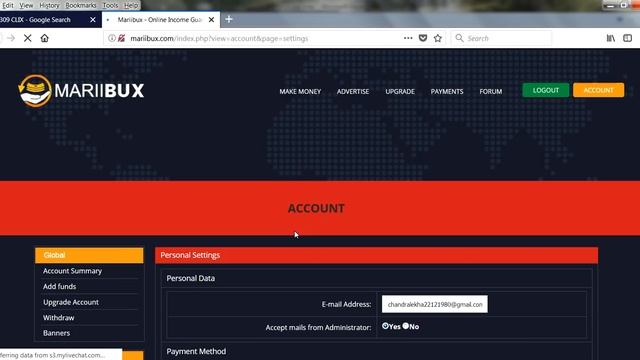Image resolution: width=640 pixels, height=360 pixels.
Task: Open Withdraw in sidebar
Action: 59,318
